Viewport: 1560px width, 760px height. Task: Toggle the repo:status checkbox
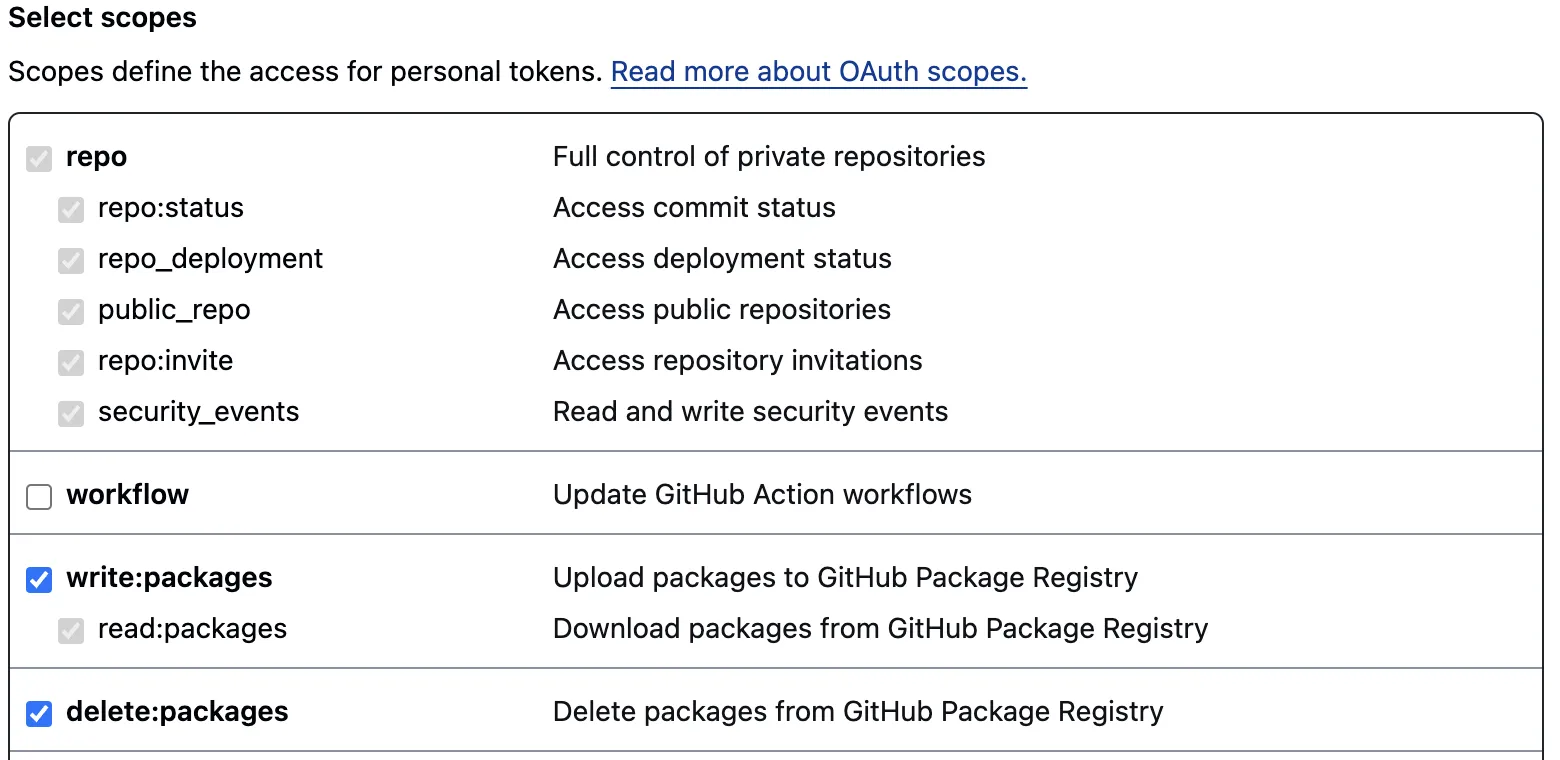70,209
